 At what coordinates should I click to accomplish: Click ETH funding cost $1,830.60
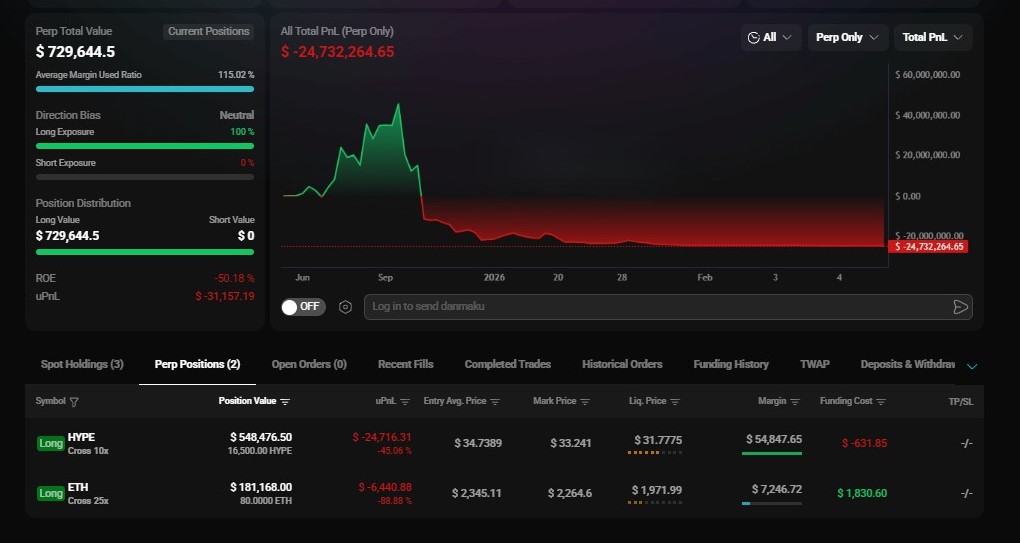[x=862, y=494]
